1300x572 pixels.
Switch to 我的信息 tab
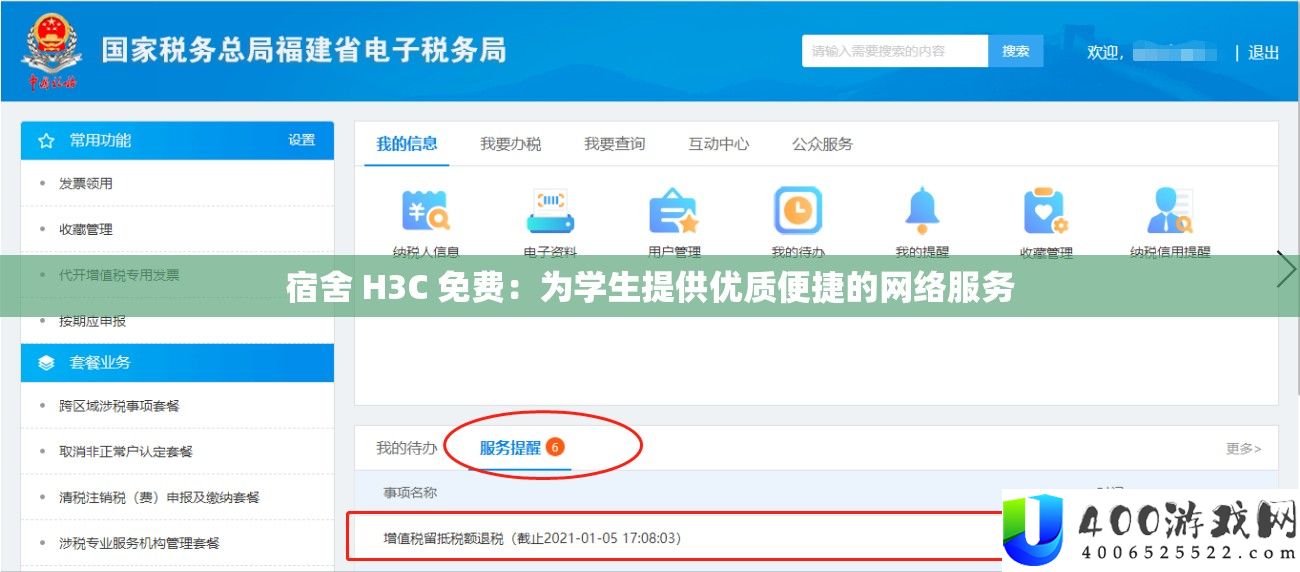406,144
